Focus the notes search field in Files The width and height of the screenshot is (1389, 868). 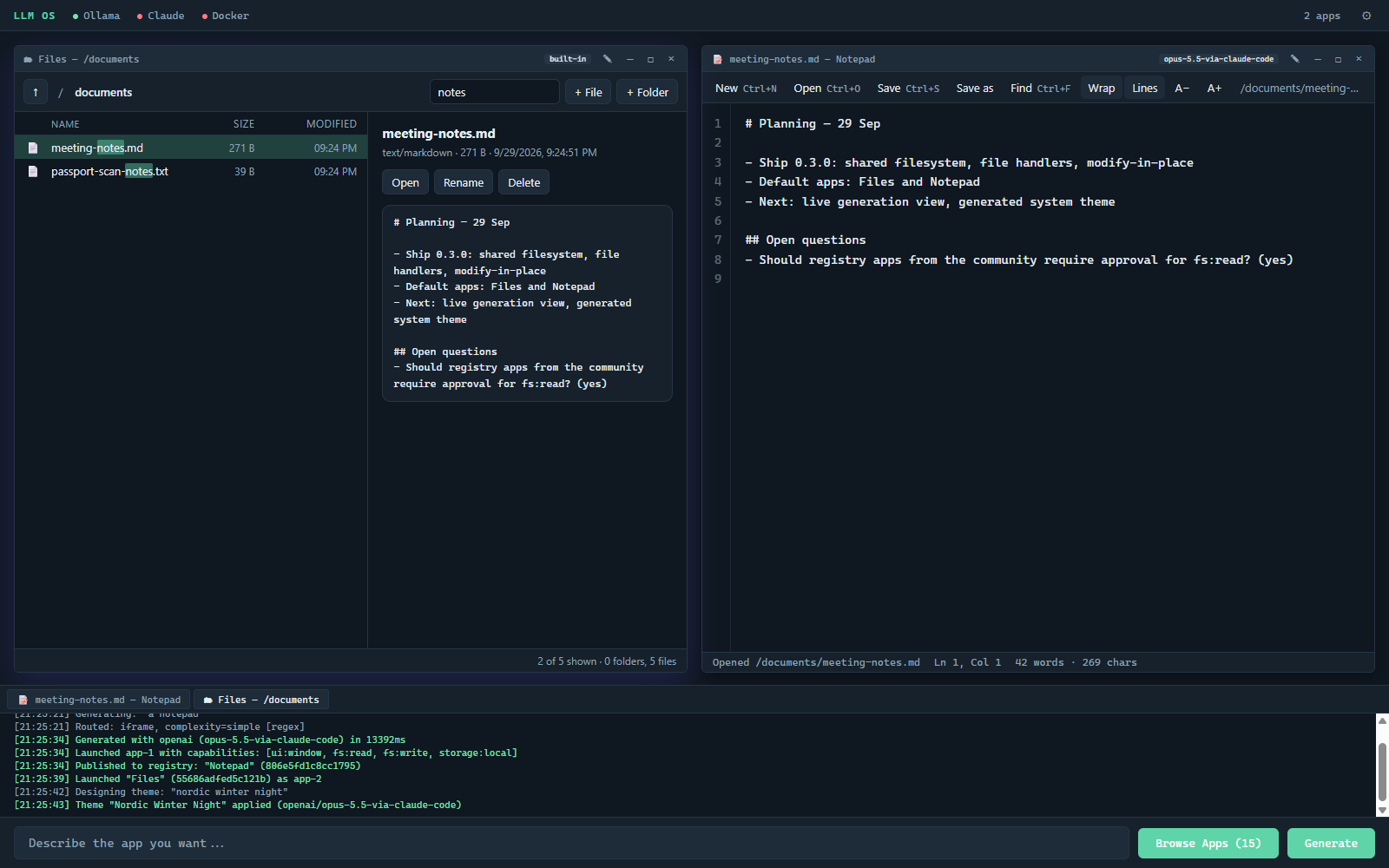495,92
